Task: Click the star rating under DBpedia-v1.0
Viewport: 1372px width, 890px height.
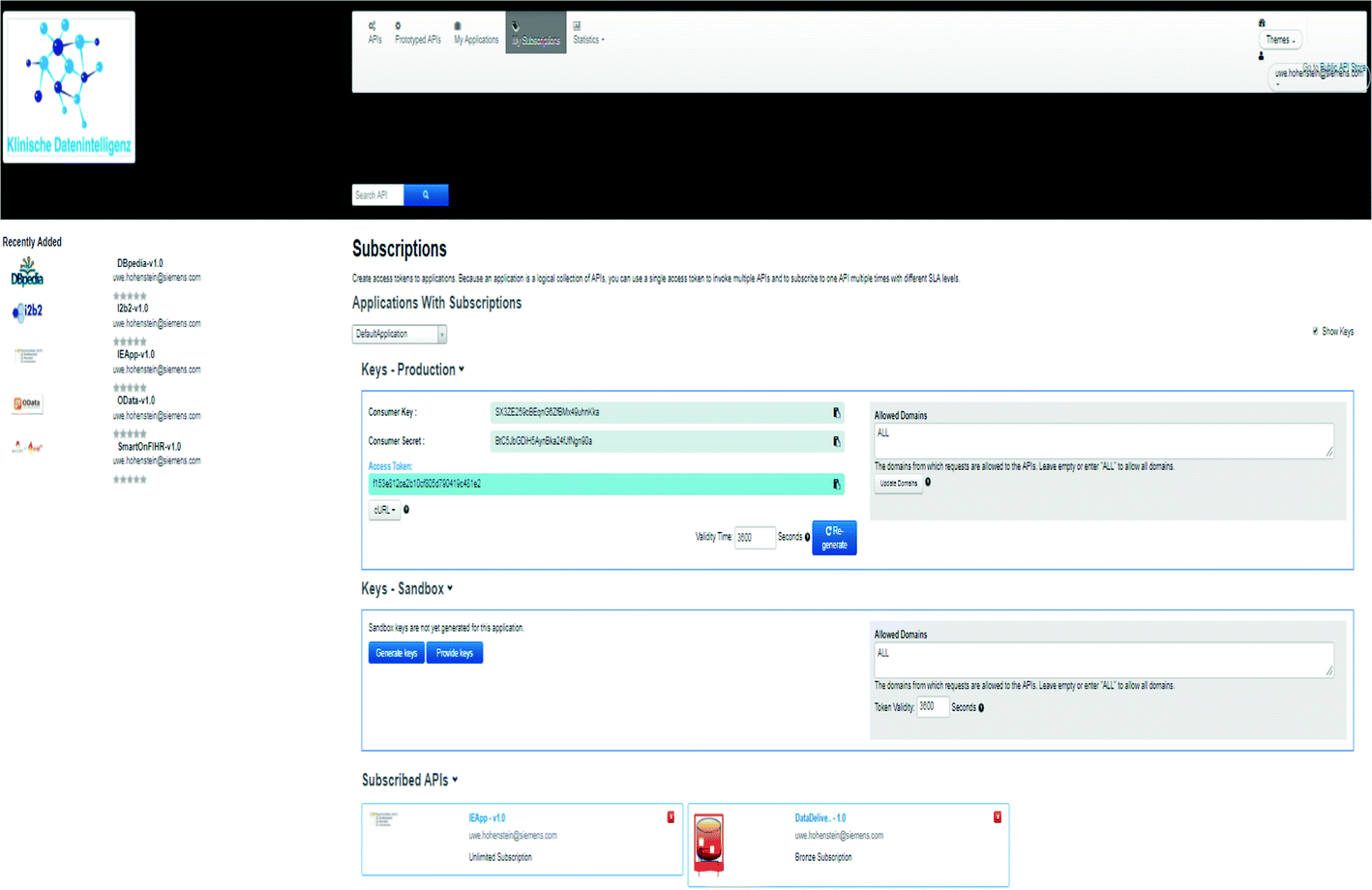Action: pyautogui.click(x=130, y=296)
